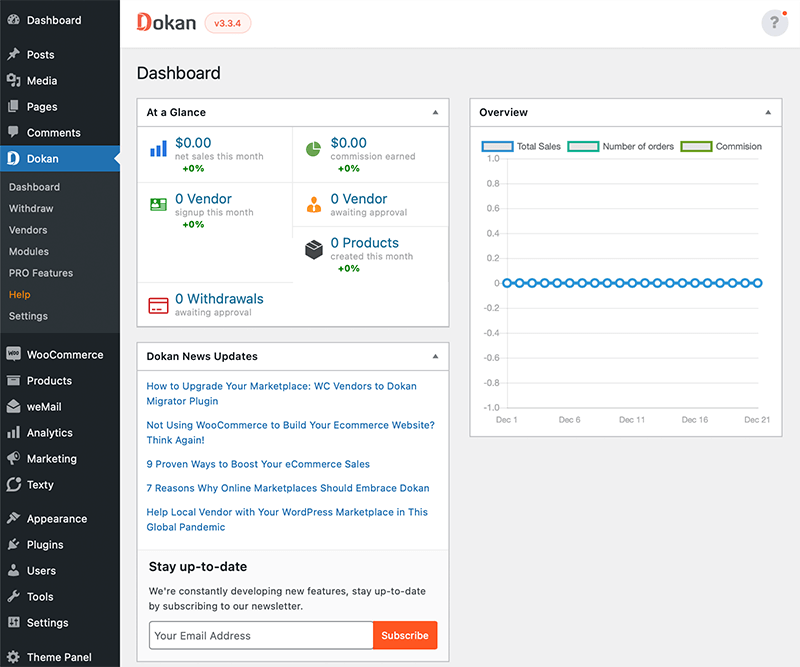The height and width of the screenshot is (667, 800).
Task: Click the 'Stay up-to-date' heading
Action: [198, 566]
